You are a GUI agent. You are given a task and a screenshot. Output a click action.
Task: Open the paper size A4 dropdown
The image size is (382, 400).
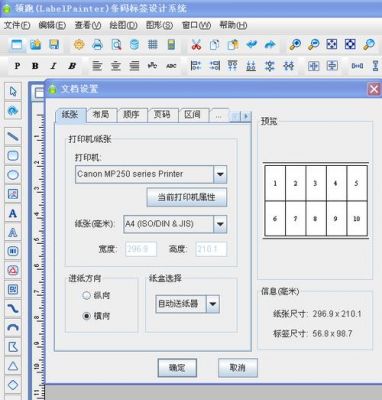coord(220,224)
